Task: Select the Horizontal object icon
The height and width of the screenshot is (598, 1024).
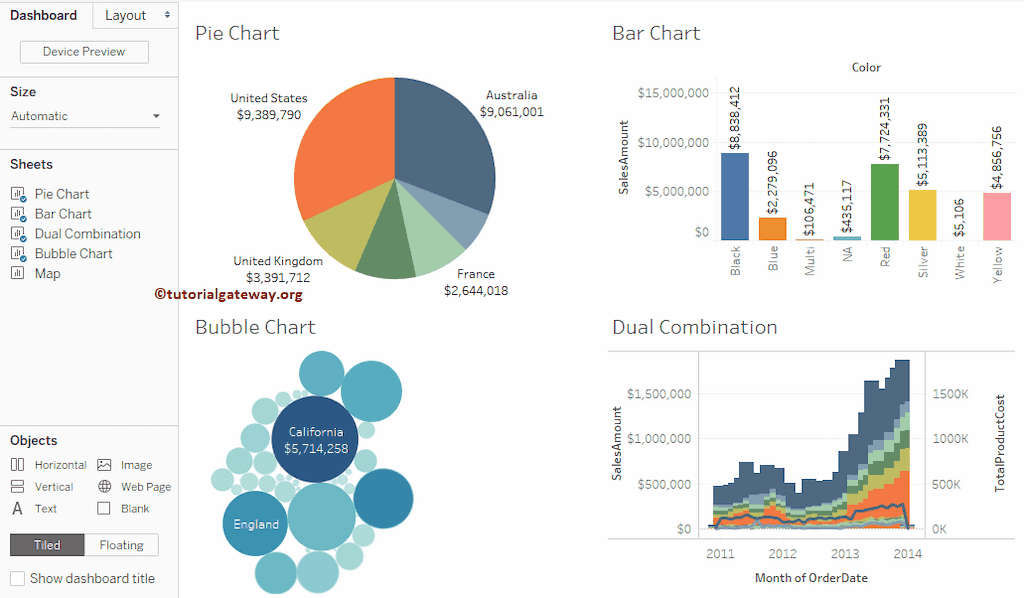Action: [x=17, y=464]
